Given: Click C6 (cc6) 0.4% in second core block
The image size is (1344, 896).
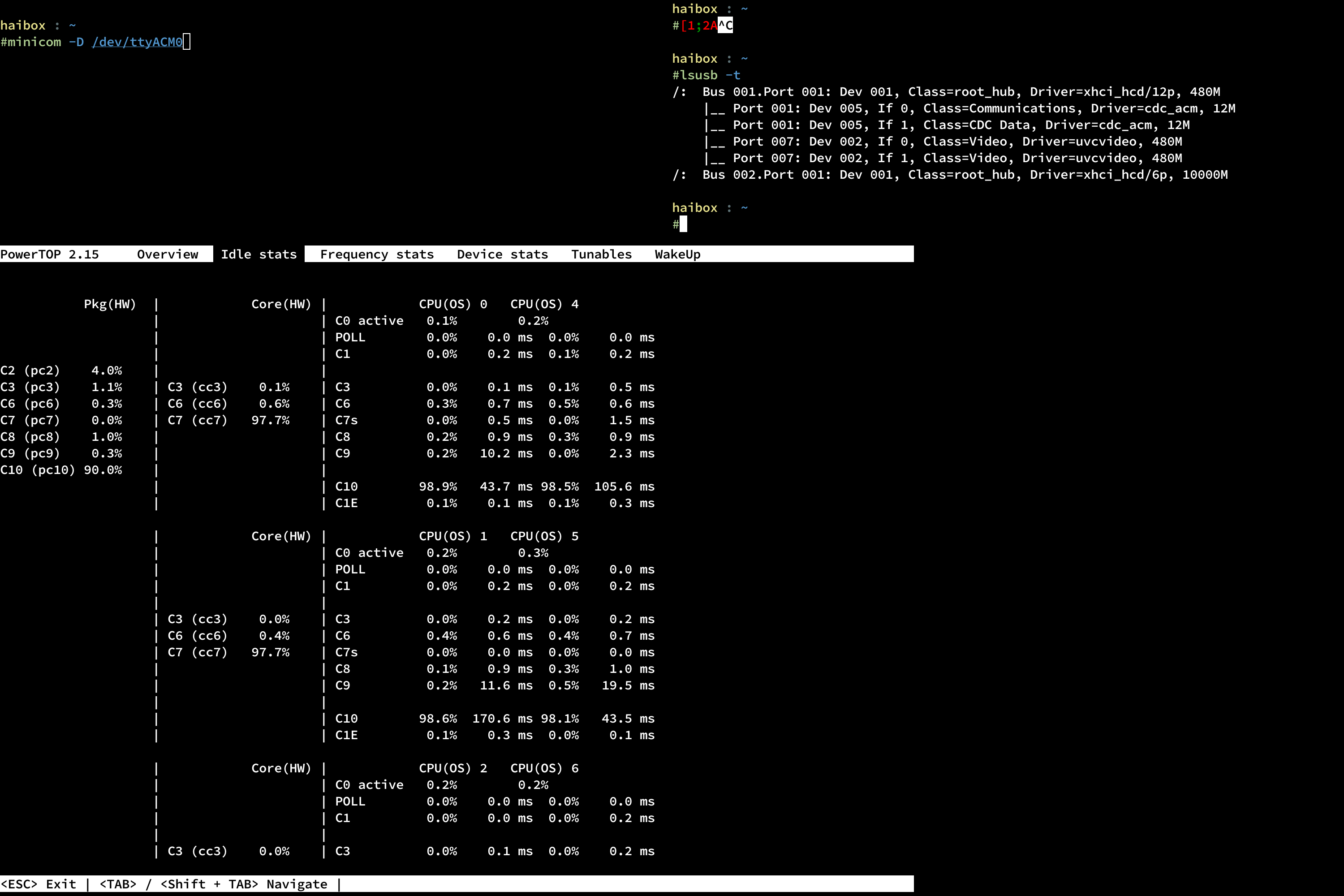Looking at the screenshot, I should [228, 635].
